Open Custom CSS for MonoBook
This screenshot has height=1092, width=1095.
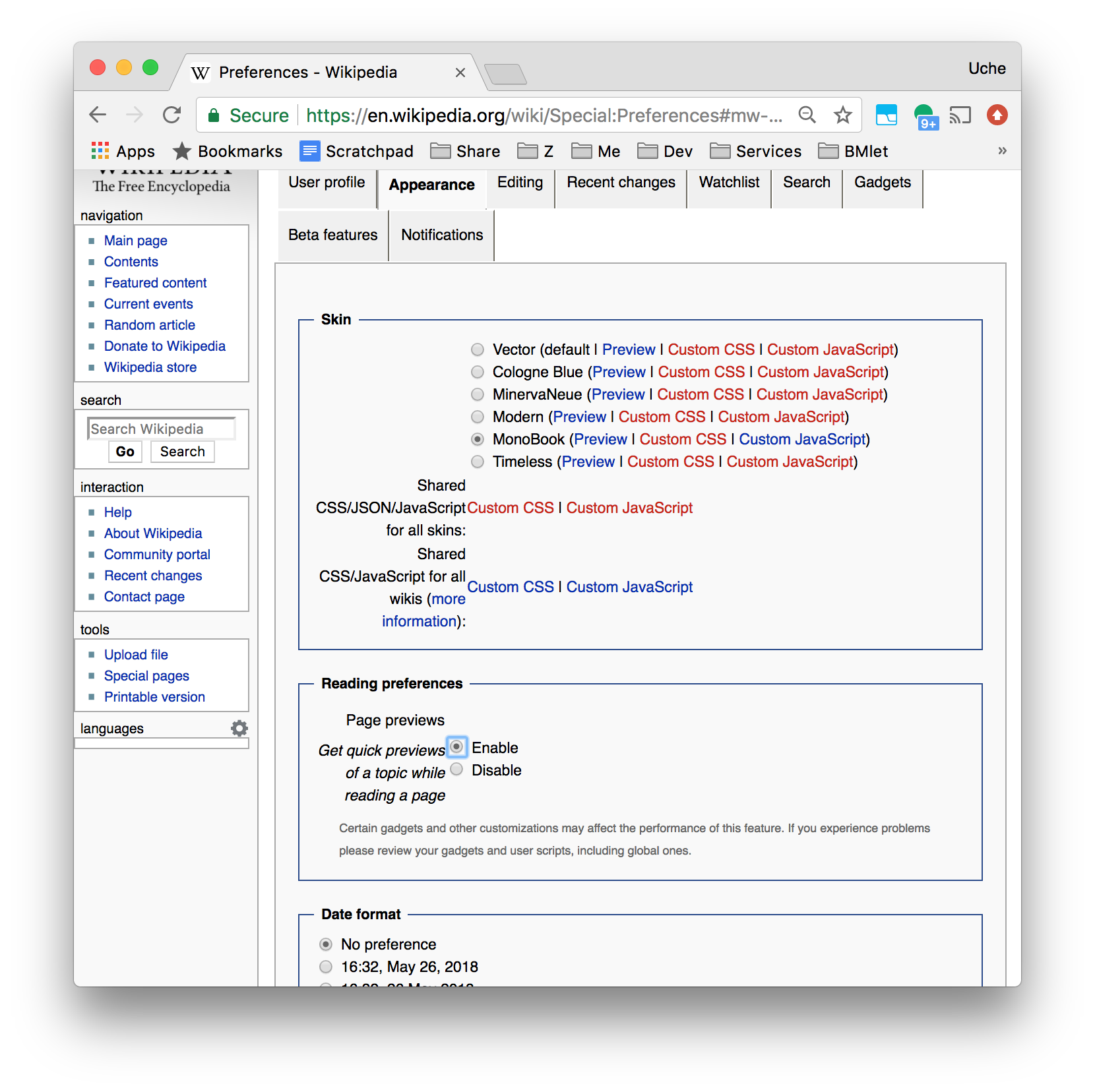click(683, 439)
